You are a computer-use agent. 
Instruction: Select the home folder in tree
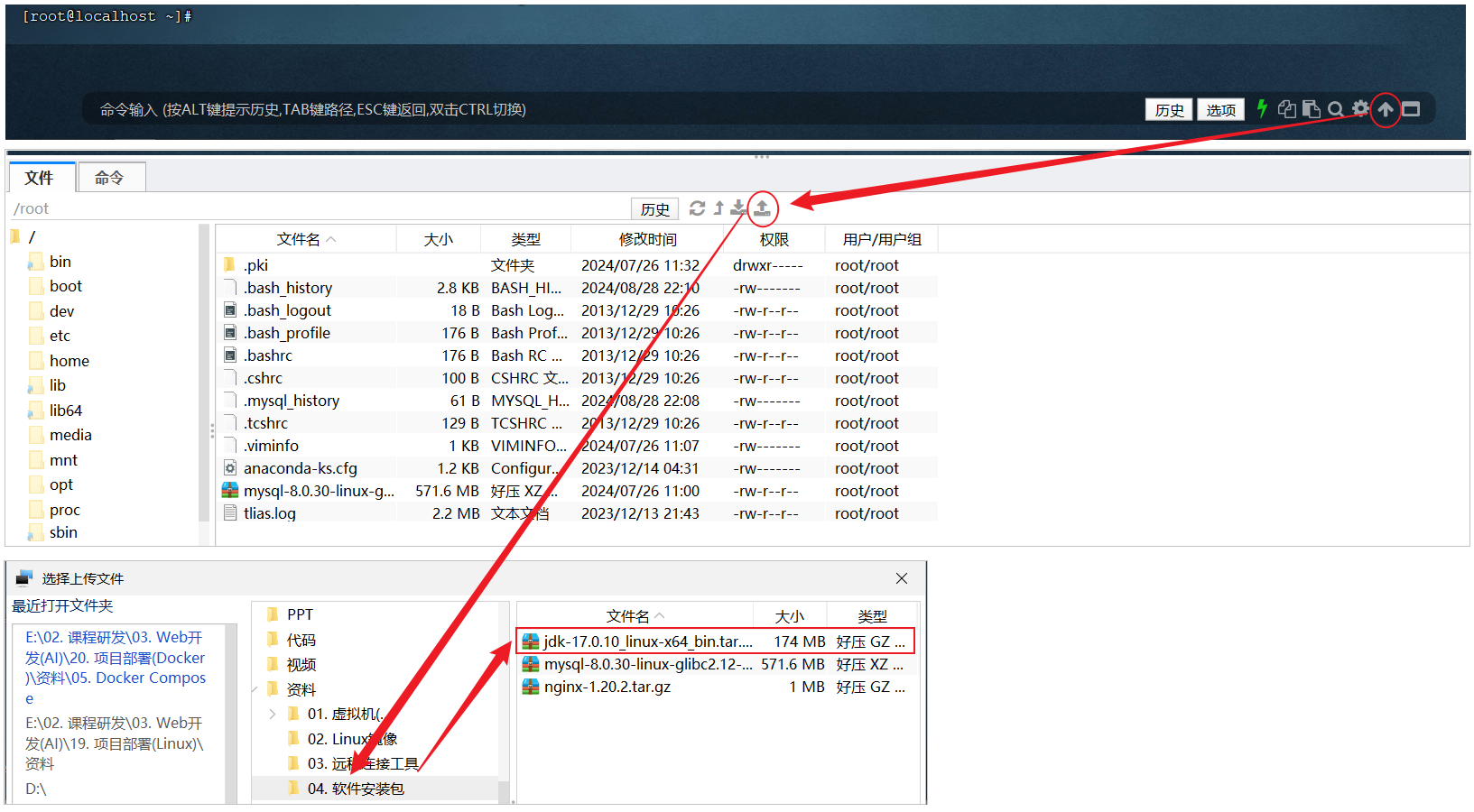pos(70,361)
